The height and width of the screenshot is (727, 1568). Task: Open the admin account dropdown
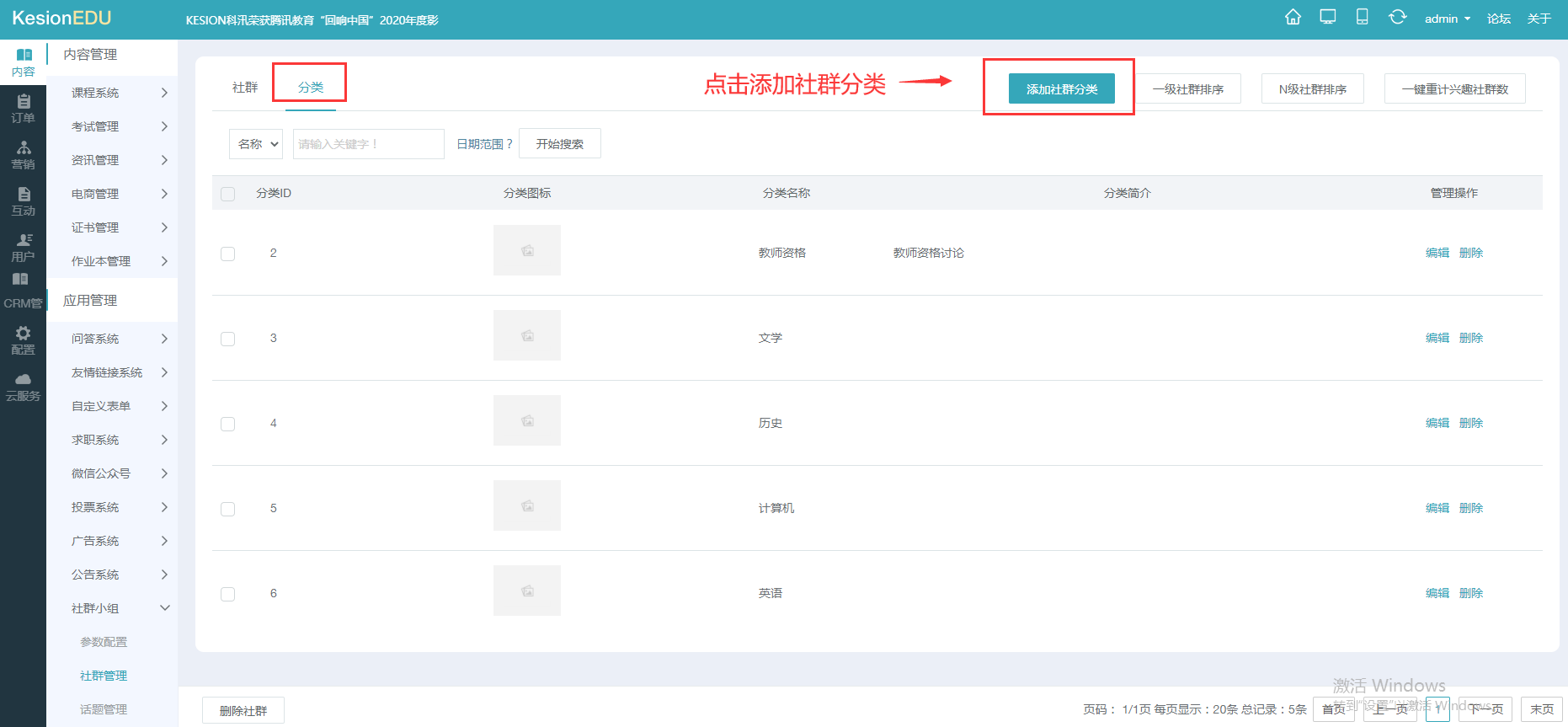tap(1447, 19)
